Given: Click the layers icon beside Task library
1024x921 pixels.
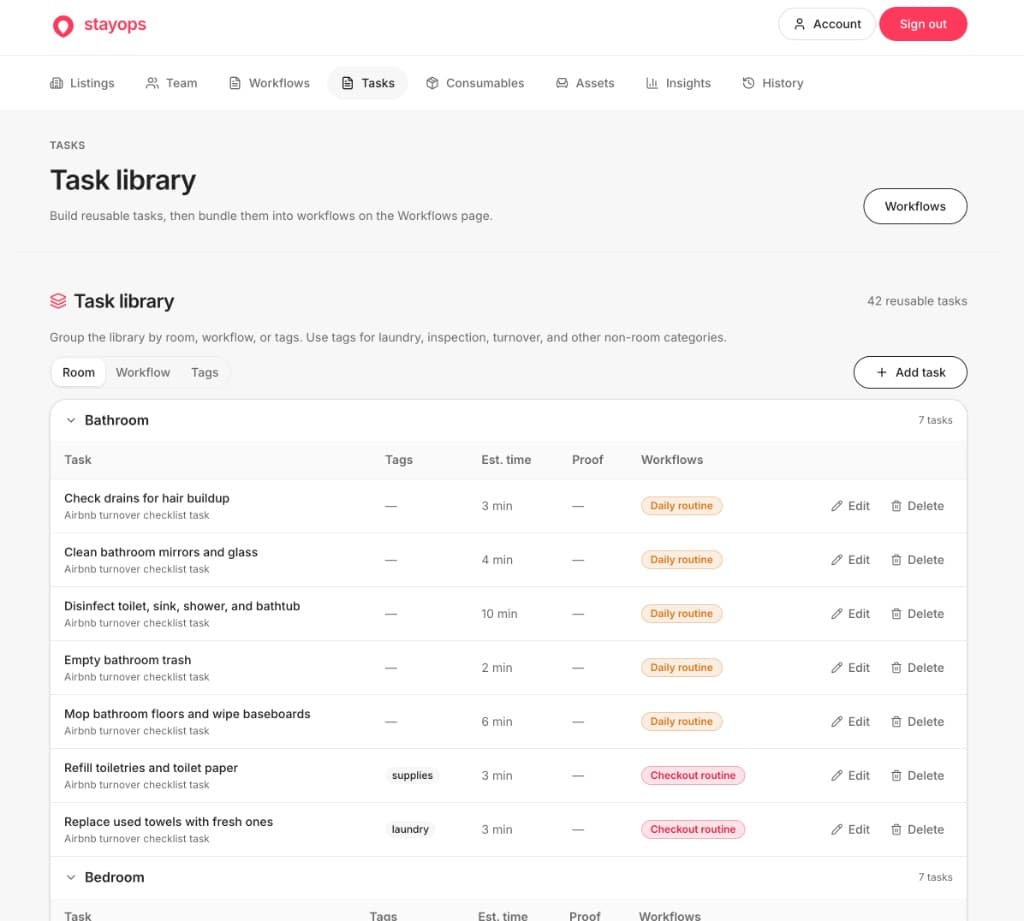Looking at the screenshot, I should (58, 300).
